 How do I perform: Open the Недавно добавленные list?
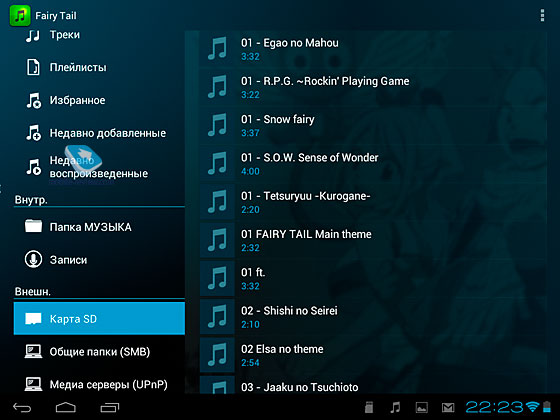coord(99,133)
